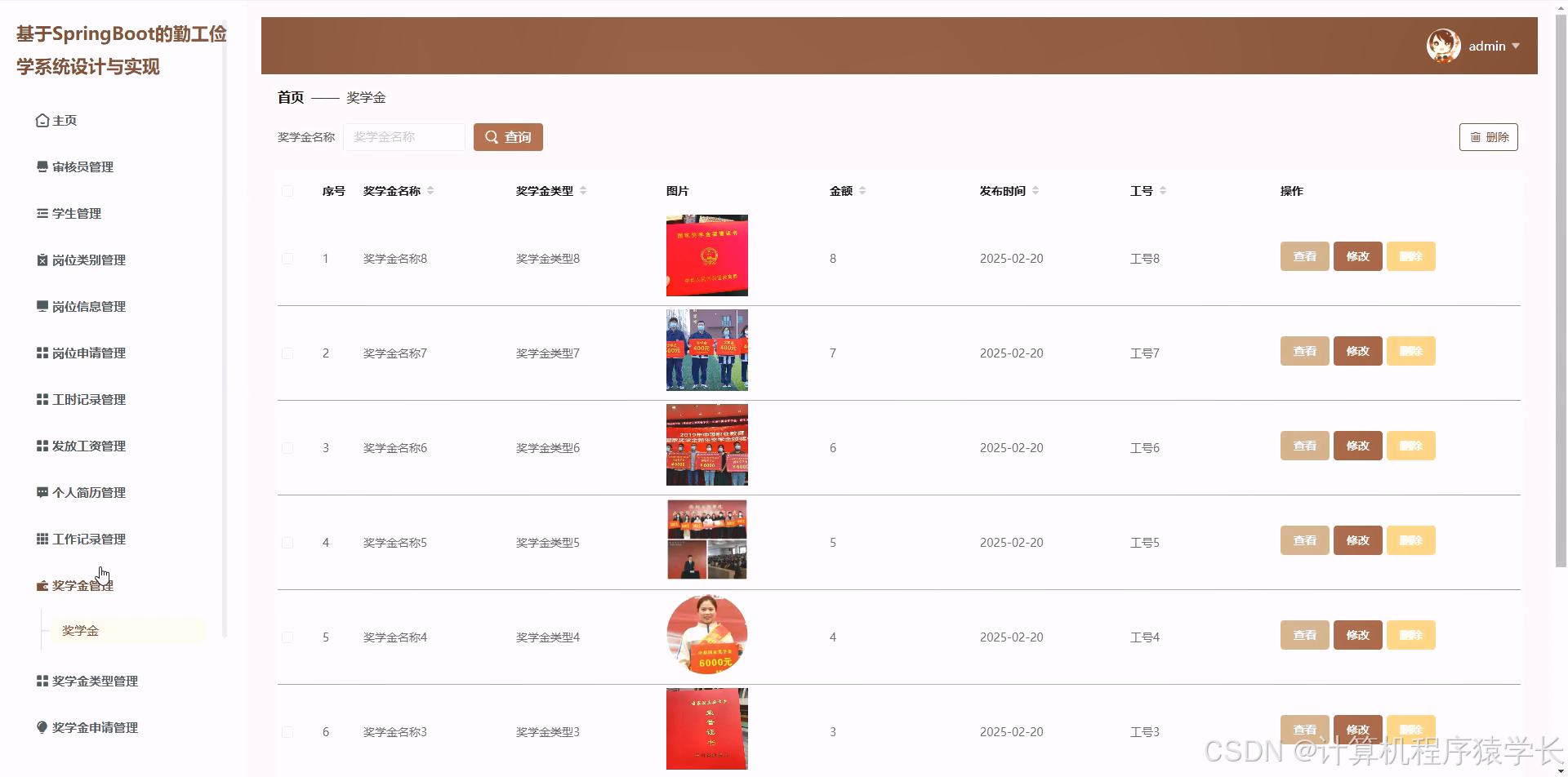Expand 岗位申请管理 menu

click(89, 353)
